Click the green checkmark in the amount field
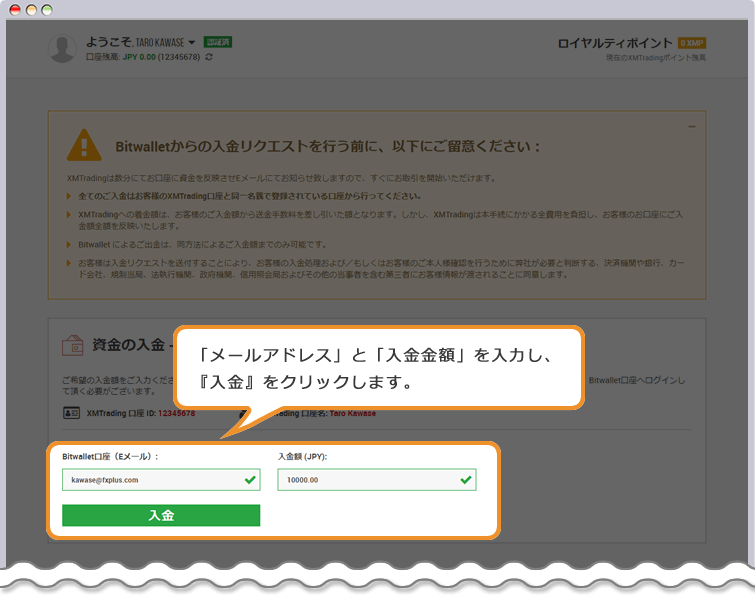This screenshot has width=755, height=595. [x=465, y=480]
